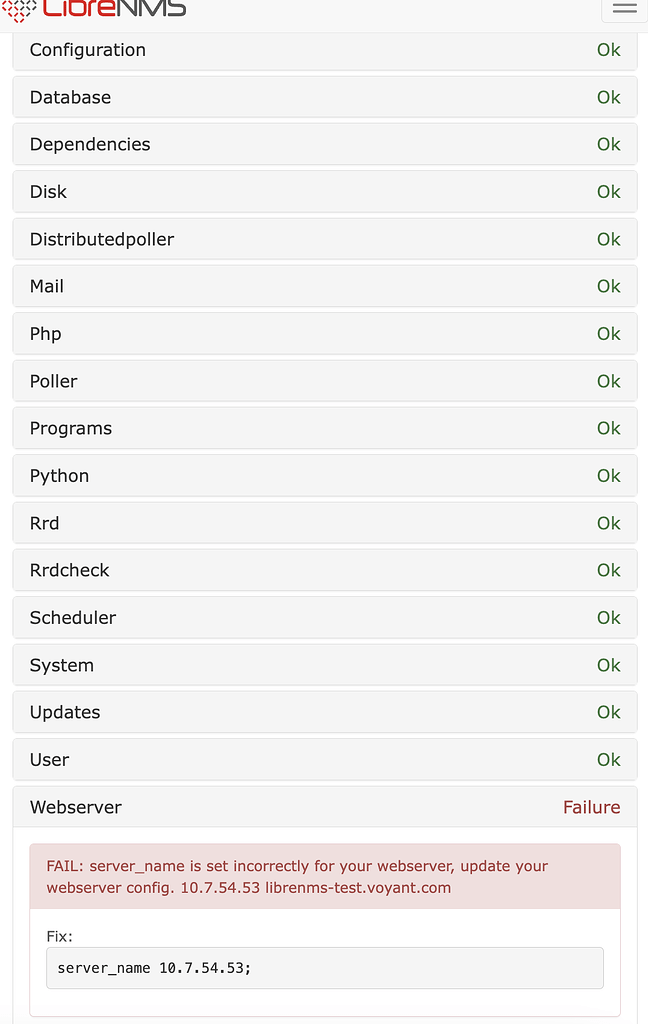Expand the Dependencies panel
Image resolution: width=648 pixels, height=1024 pixels.
click(324, 144)
